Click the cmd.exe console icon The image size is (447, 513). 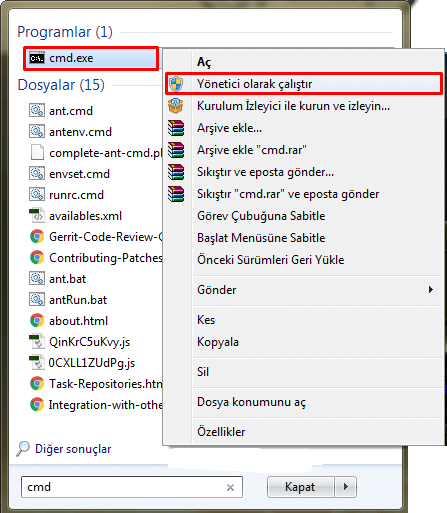pos(37,58)
